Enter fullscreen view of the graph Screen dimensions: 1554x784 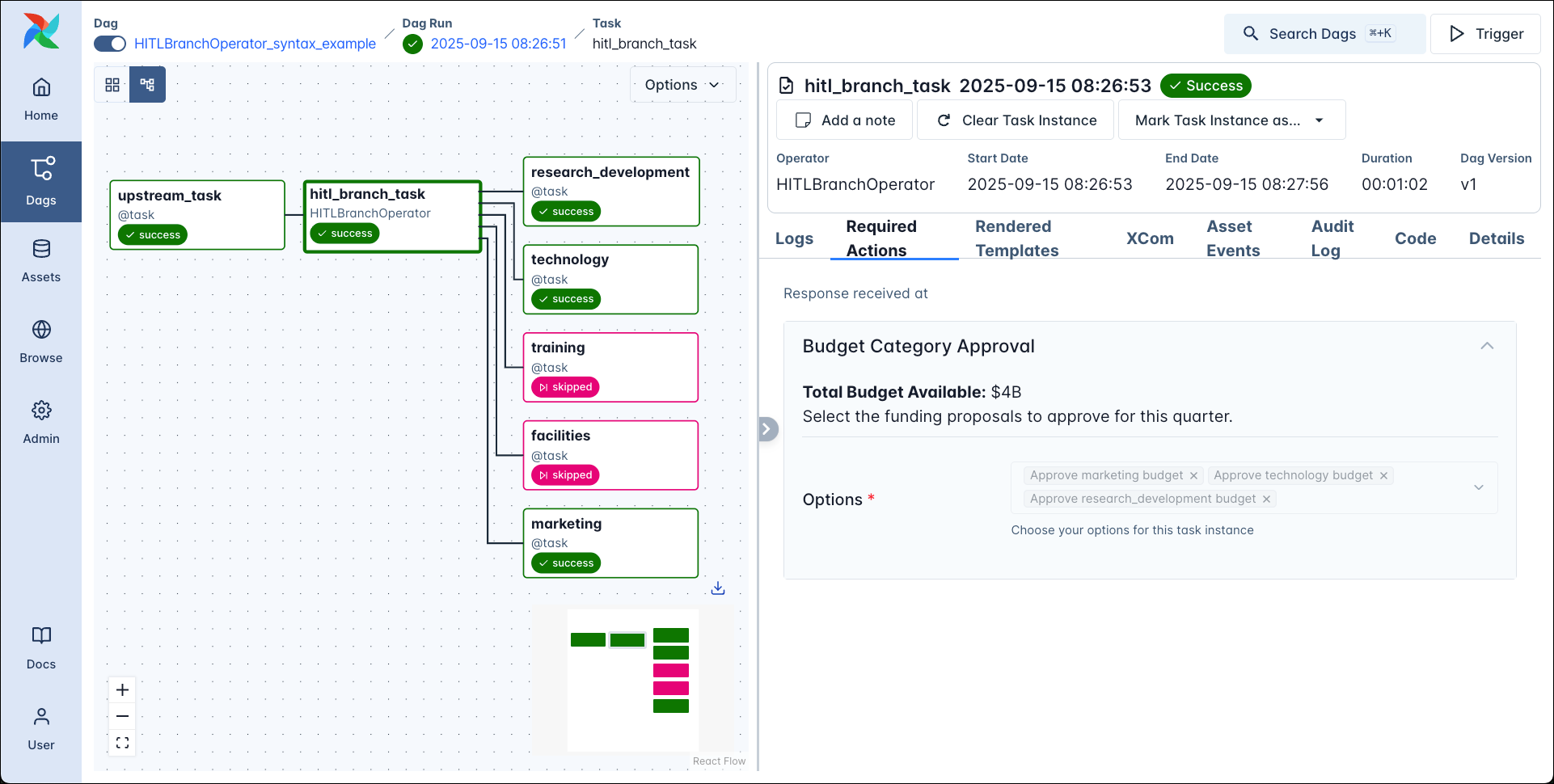tap(122, 742)
